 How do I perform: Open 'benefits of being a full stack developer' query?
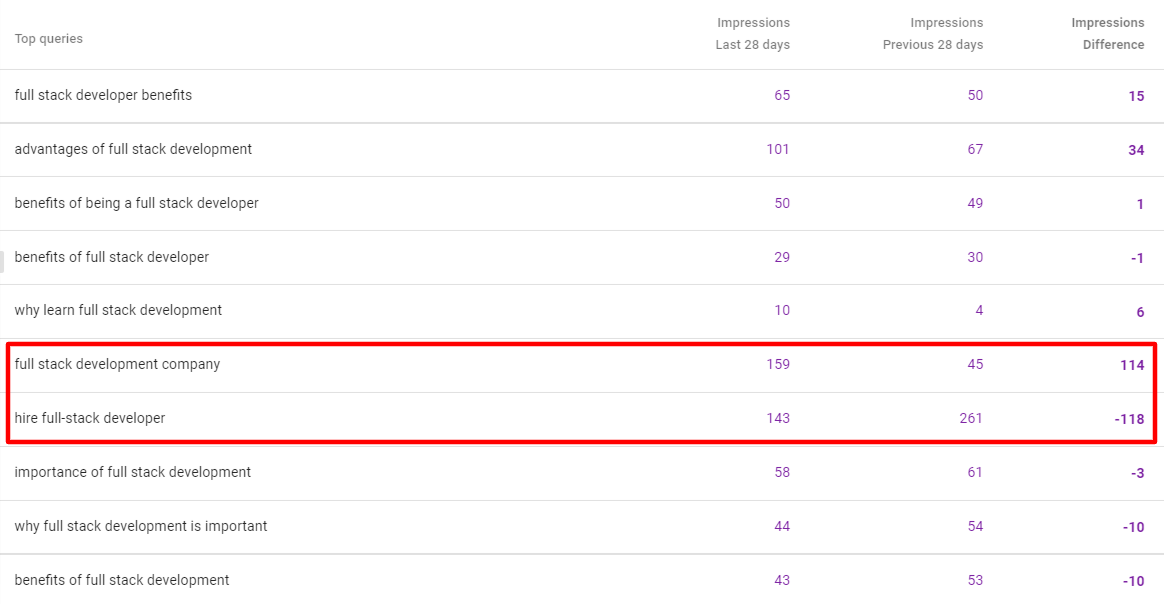click(x=136, y=204)
